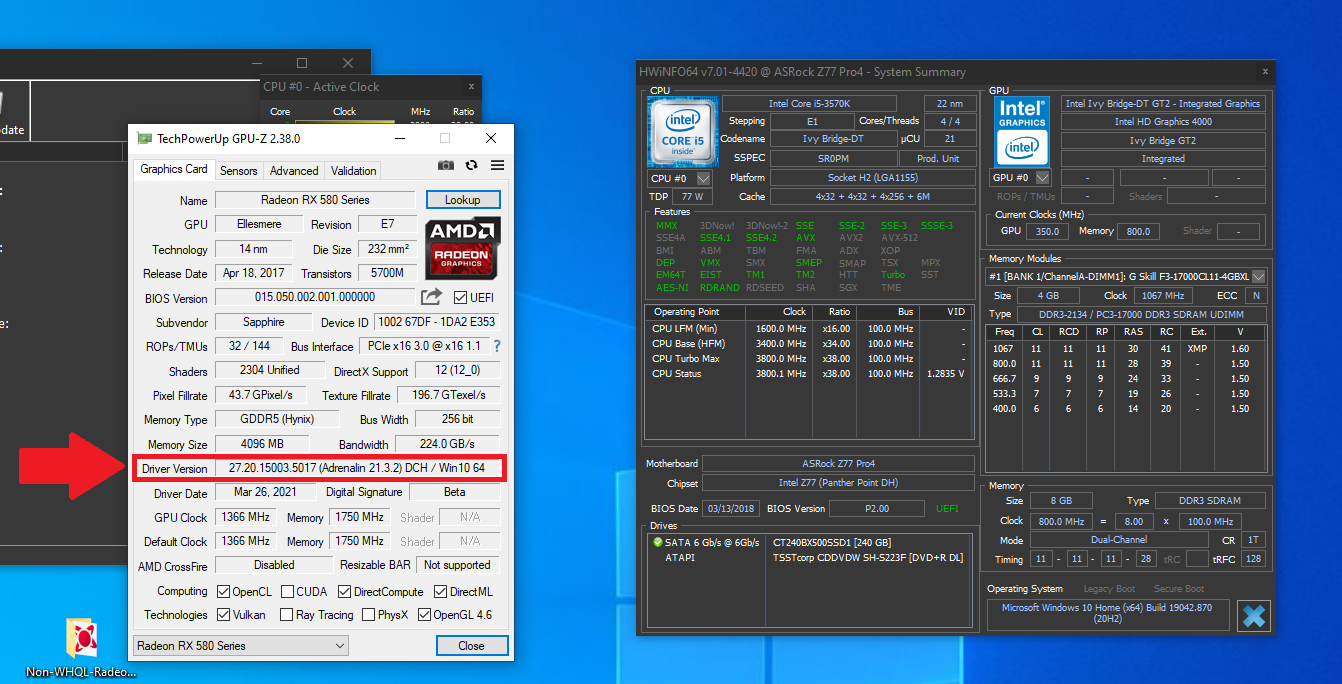
Task: Click the Intel HD Graphics 4000 field
Action: (1163, 122)
